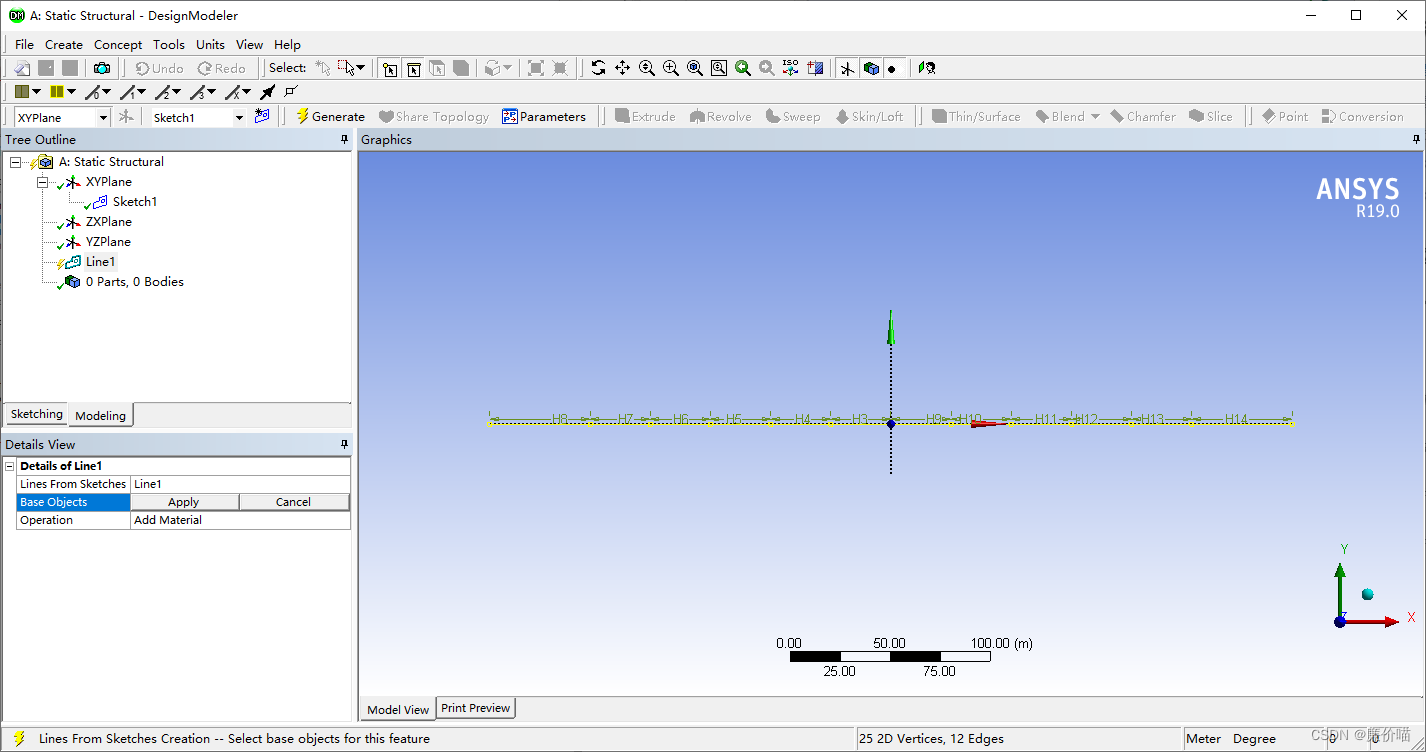
Task: Toggle the display model cube icon
Action: [x=871, y=68]
